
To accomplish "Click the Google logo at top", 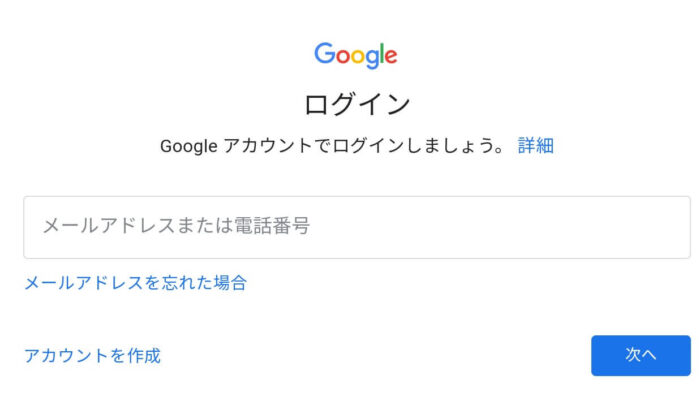I will [x=355, y=55].
